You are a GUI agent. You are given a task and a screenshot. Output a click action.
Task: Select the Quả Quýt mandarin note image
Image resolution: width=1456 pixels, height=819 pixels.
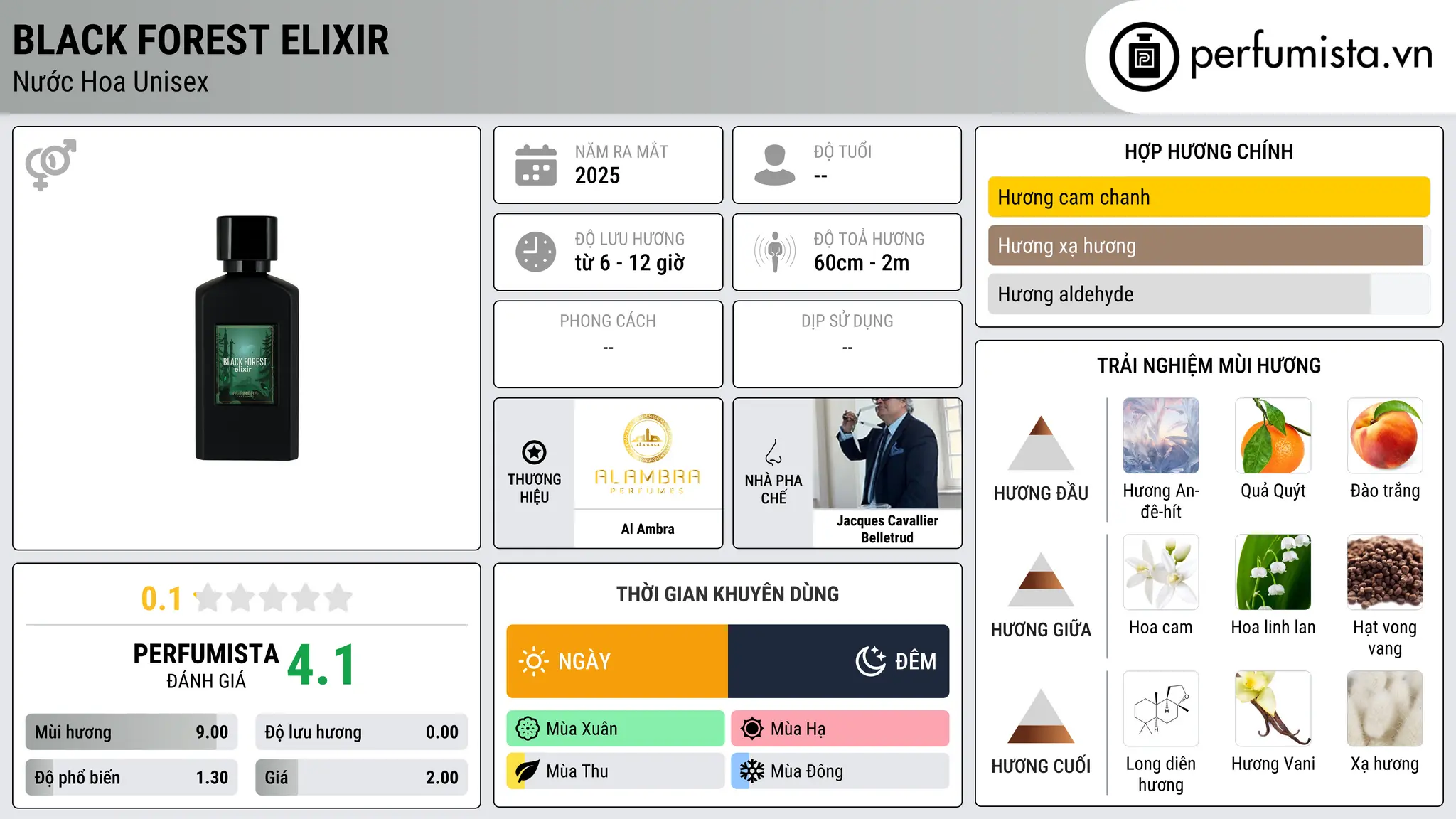1273,436
